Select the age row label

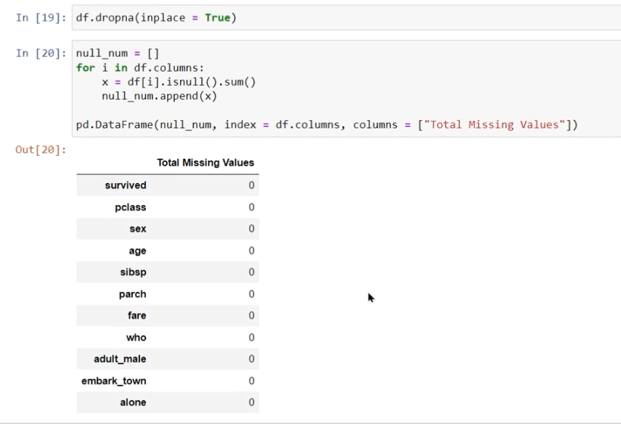(137, 251)
